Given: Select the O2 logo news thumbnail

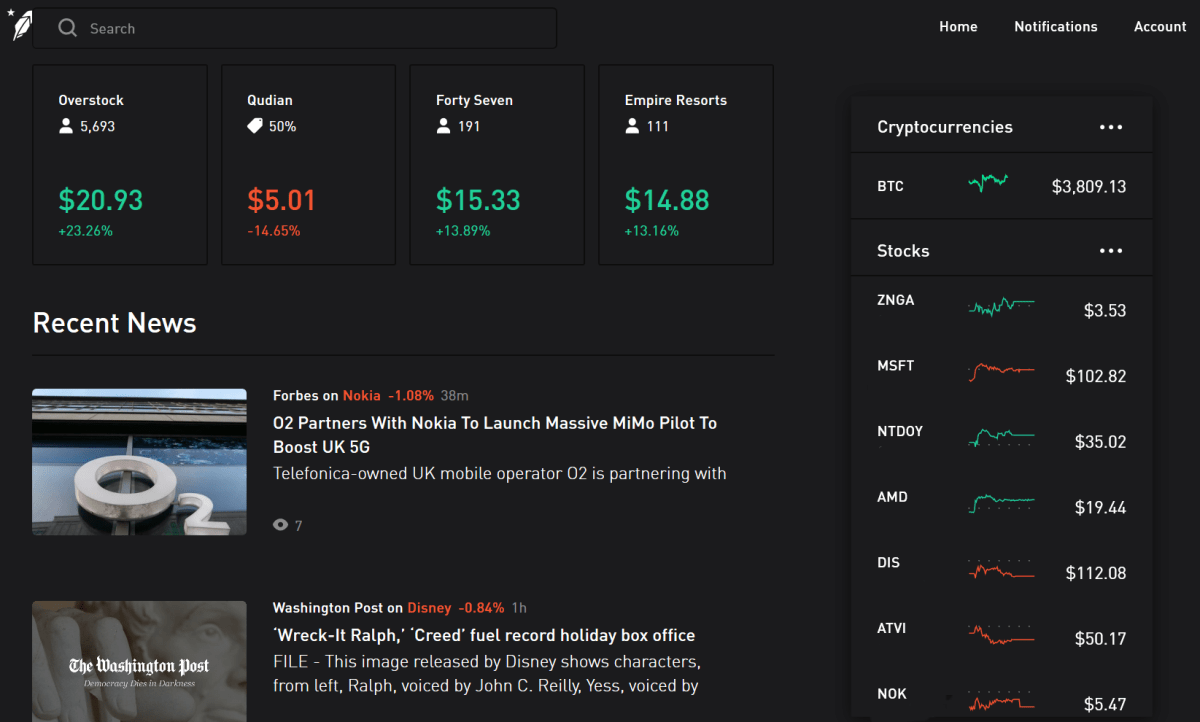Looking at the screenshot, I should 139,462.
